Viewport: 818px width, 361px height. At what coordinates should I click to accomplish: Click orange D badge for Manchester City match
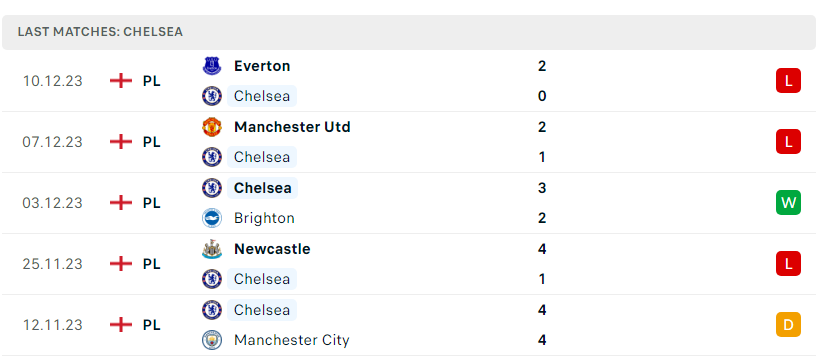coord(788,325)
